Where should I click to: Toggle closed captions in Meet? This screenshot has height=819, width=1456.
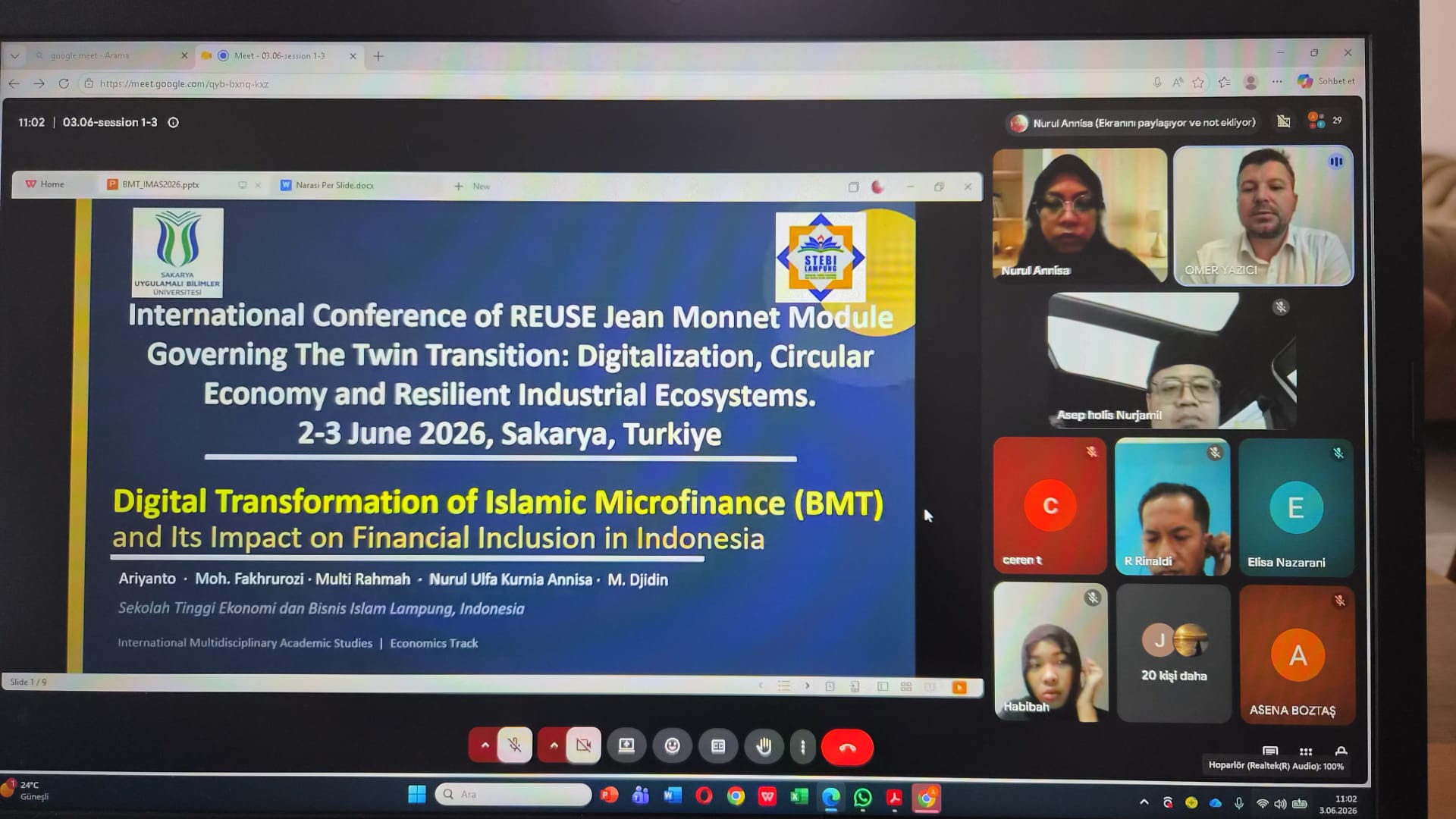pyautogui.click(x=718, y=746)
